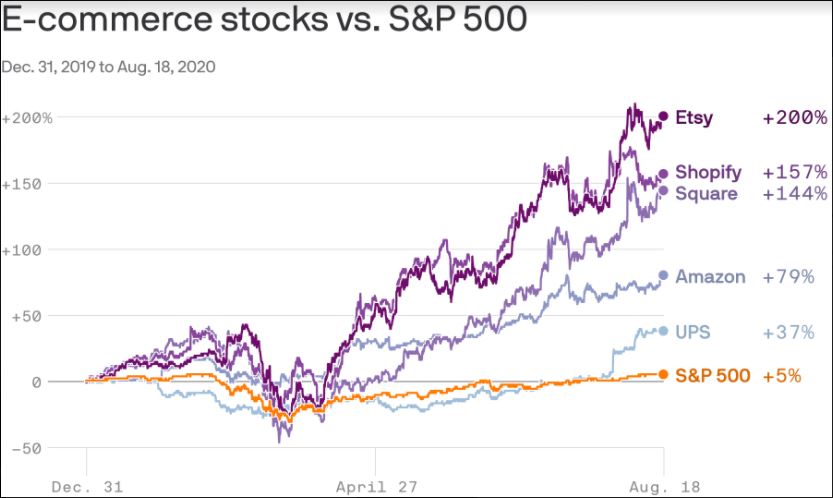Click the +200% y-axis label
Viewport: 833px width, 498px height.
27,117
